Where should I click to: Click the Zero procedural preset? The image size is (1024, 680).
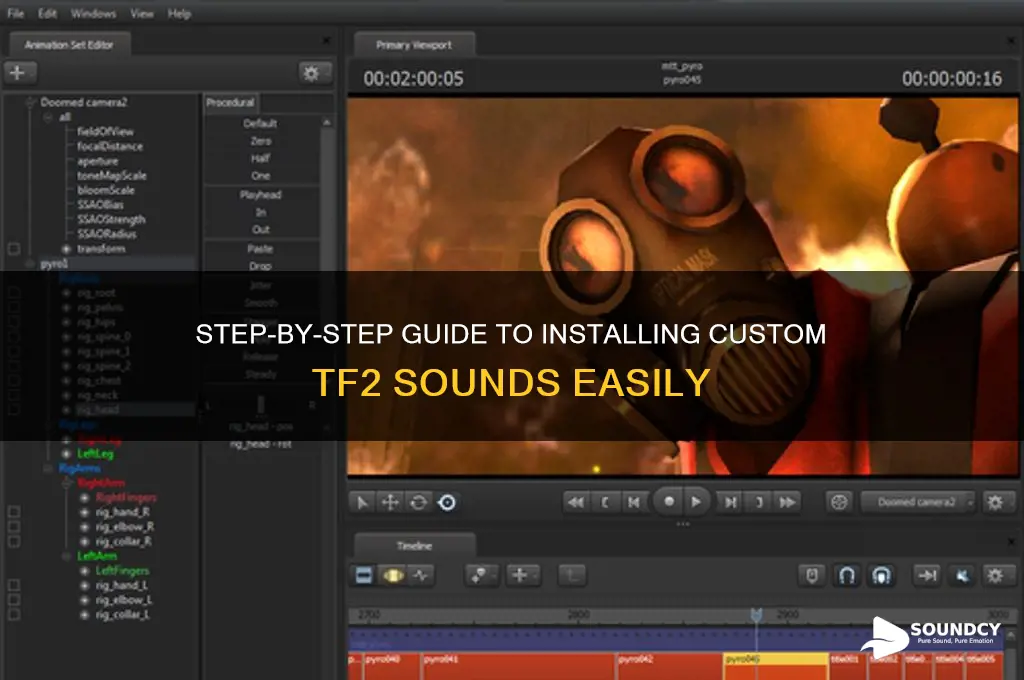pos(261,141)
